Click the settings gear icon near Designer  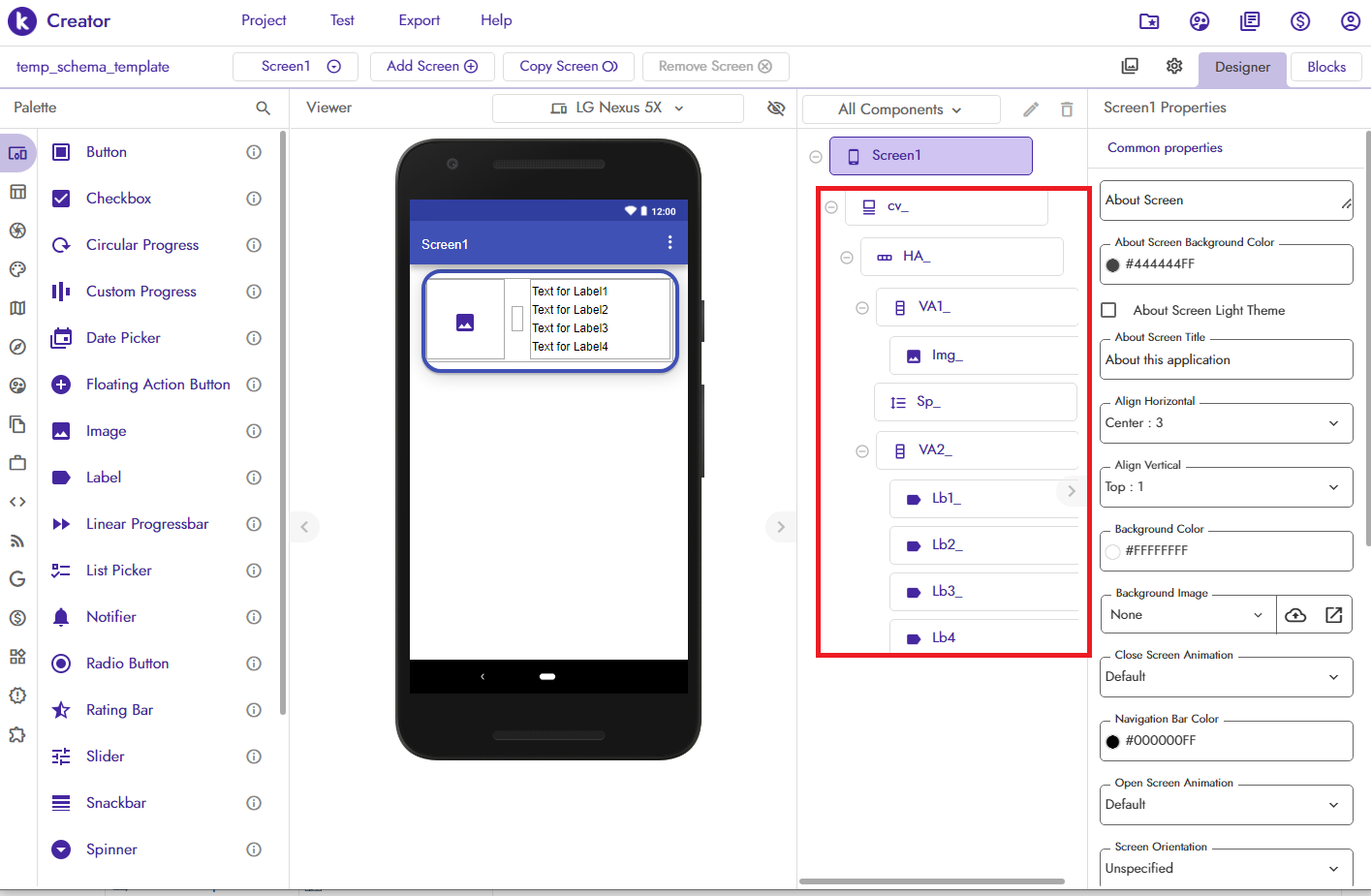click(1174, 66)
